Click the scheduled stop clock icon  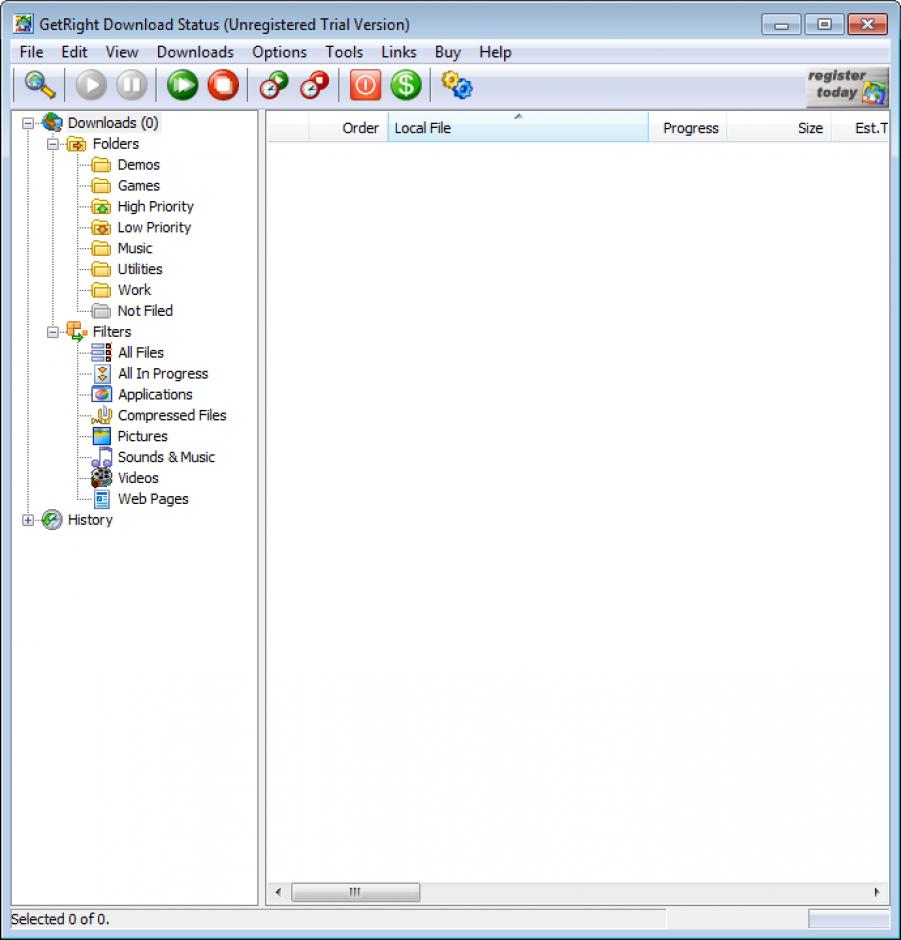315,85
